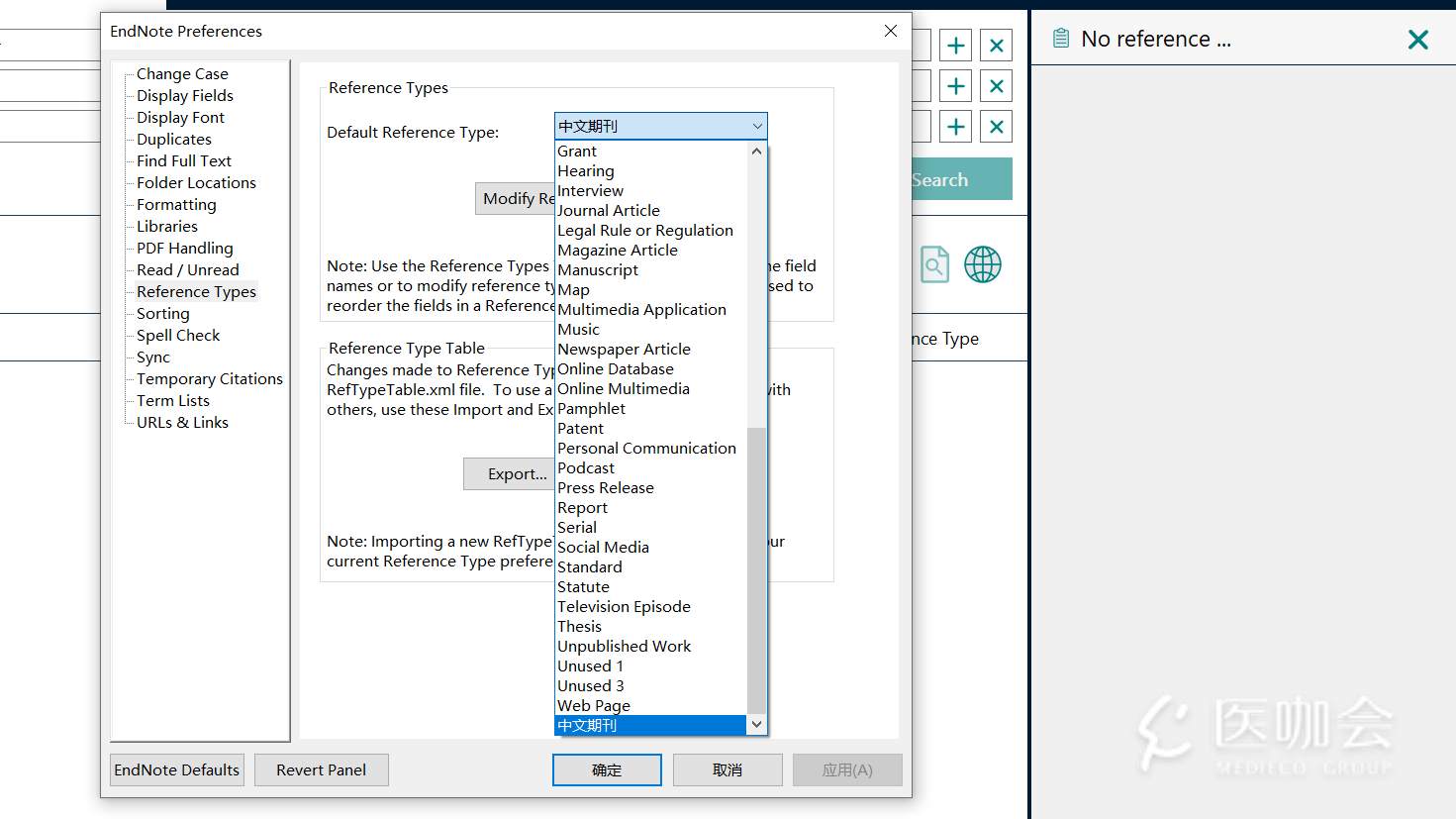Open Display Fields preferences
Viewport: 1456px width, 819px height.
click(x=185, y=96)
